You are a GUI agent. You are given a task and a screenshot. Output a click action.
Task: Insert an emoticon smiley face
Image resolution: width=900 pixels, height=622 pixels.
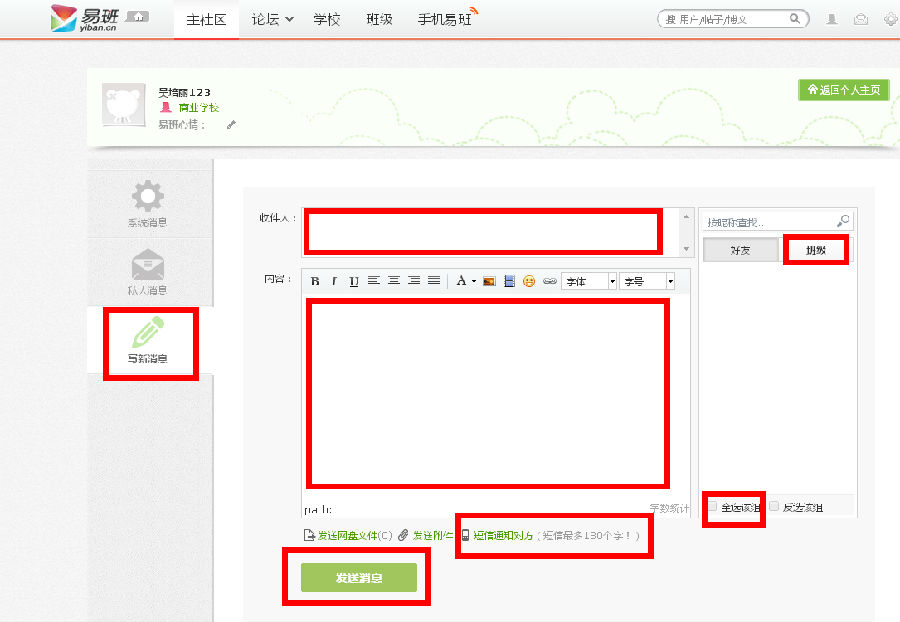[529, 281]
